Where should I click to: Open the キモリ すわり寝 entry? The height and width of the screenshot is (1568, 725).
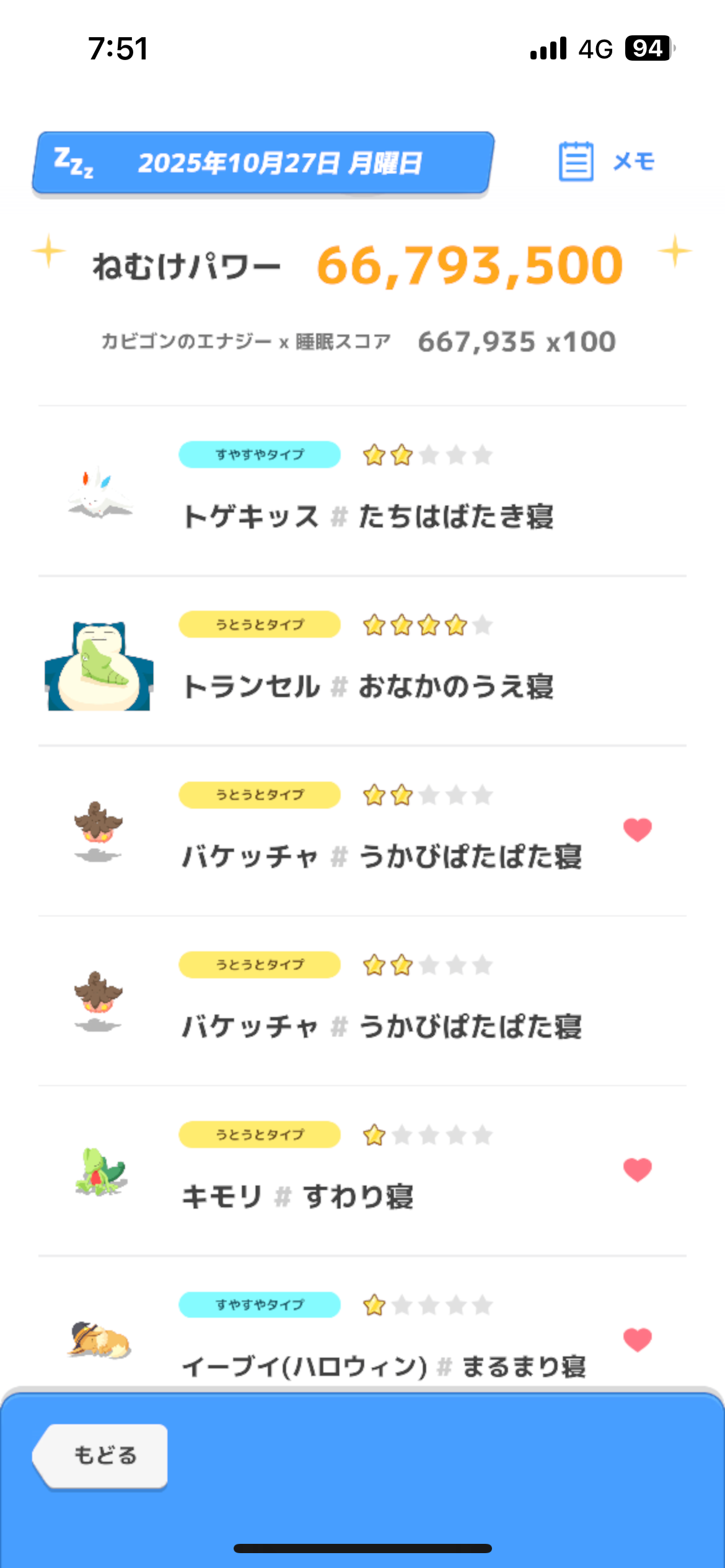(x=297, y=1196)
